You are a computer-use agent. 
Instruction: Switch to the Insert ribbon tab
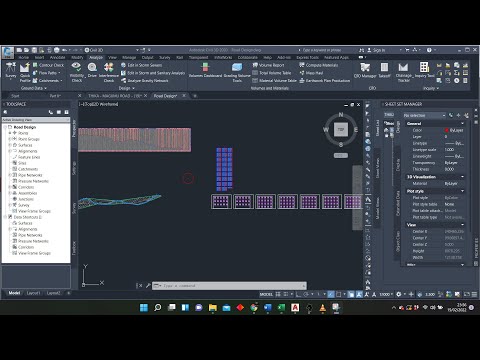(x=39, y=58)
